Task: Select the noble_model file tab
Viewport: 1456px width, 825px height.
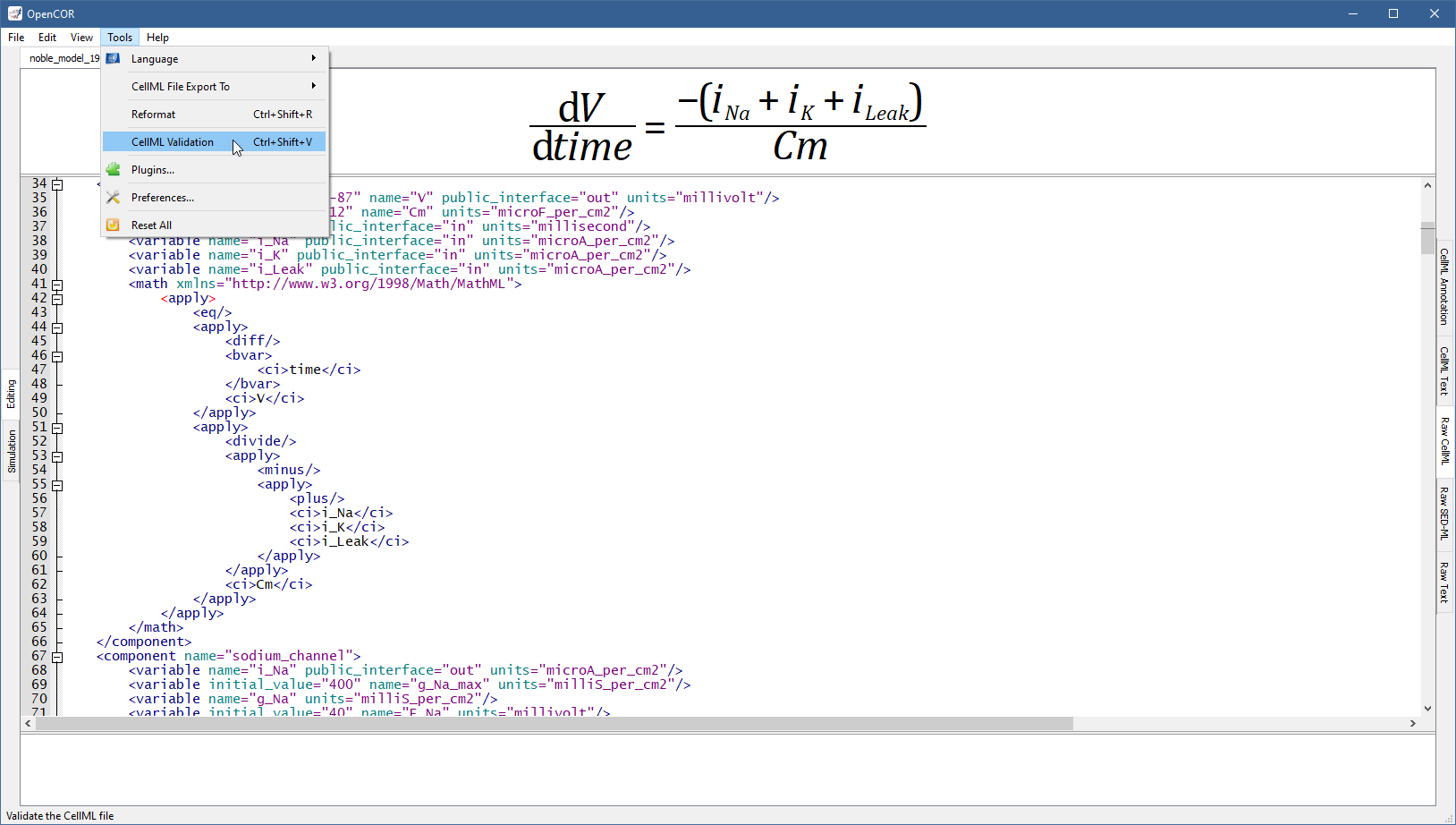Action: click(x=63, y=58)
